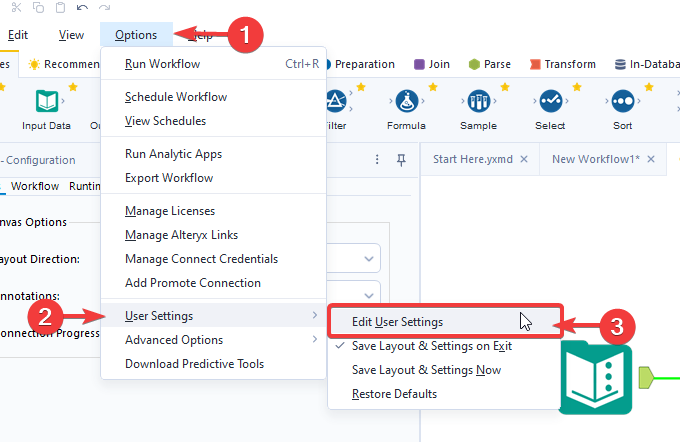Click Restore Defaults submenu item
Image resolution: width=680 pixels, height=442 pixels.
click(x=444, y=394)
